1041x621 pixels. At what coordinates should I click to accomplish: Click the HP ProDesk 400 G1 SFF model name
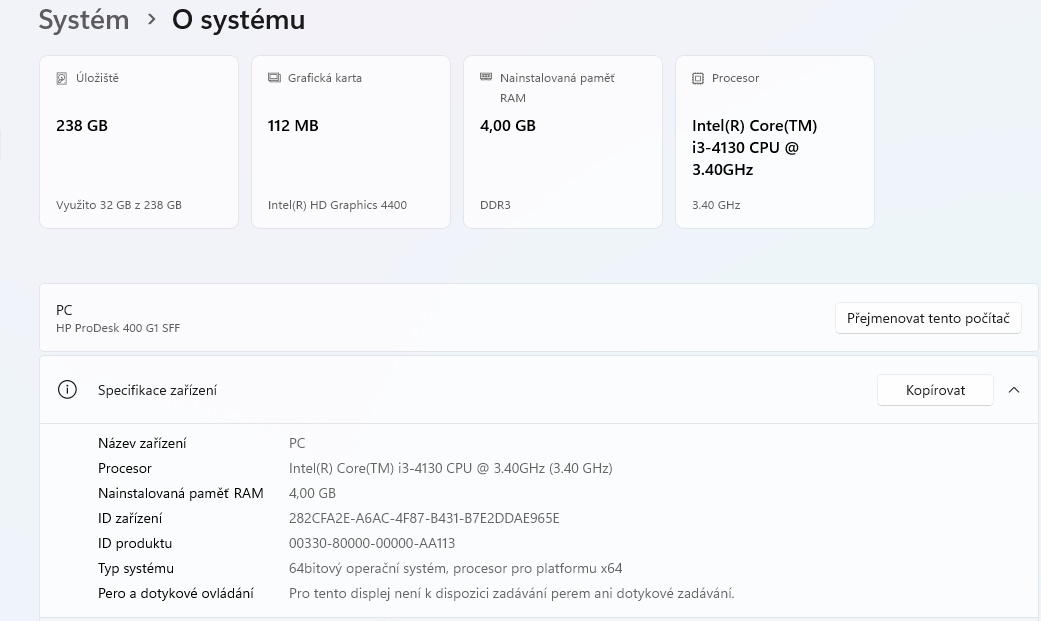[x=118, y=328]
